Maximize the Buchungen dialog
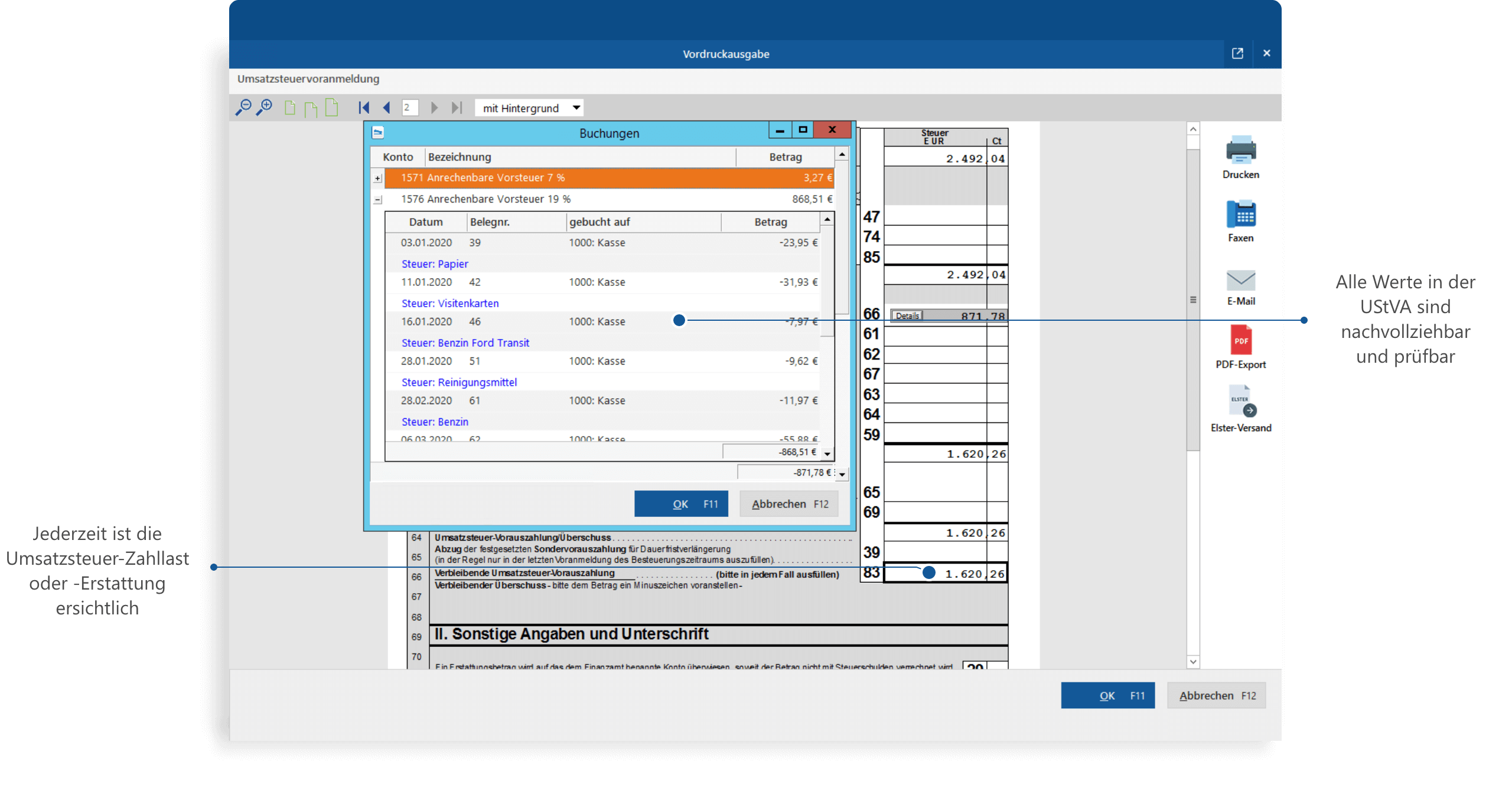Screen dimensions: 1512x807 (802, 130)
